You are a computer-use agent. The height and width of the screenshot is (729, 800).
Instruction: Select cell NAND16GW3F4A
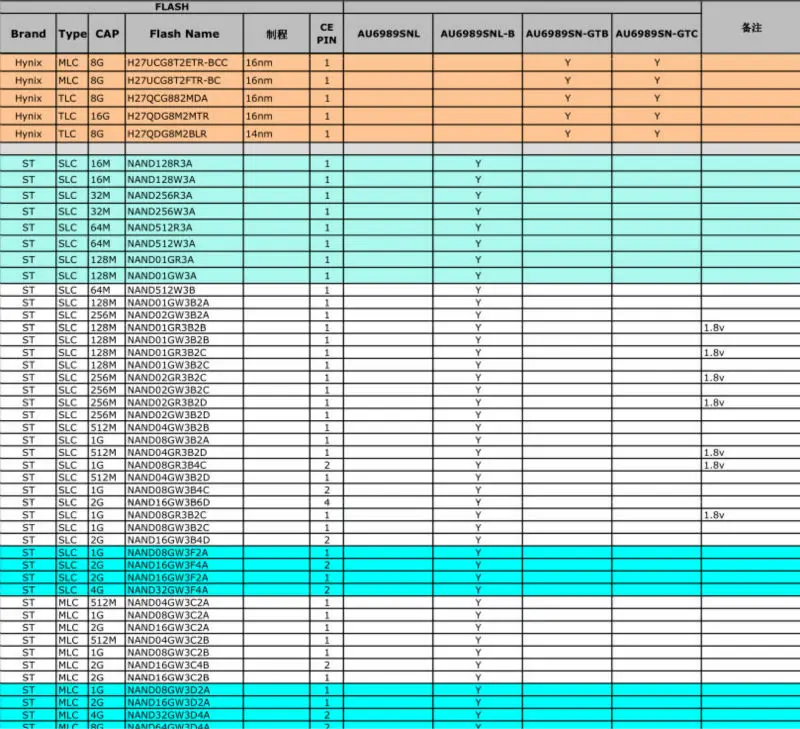click(x=184, y=565)
